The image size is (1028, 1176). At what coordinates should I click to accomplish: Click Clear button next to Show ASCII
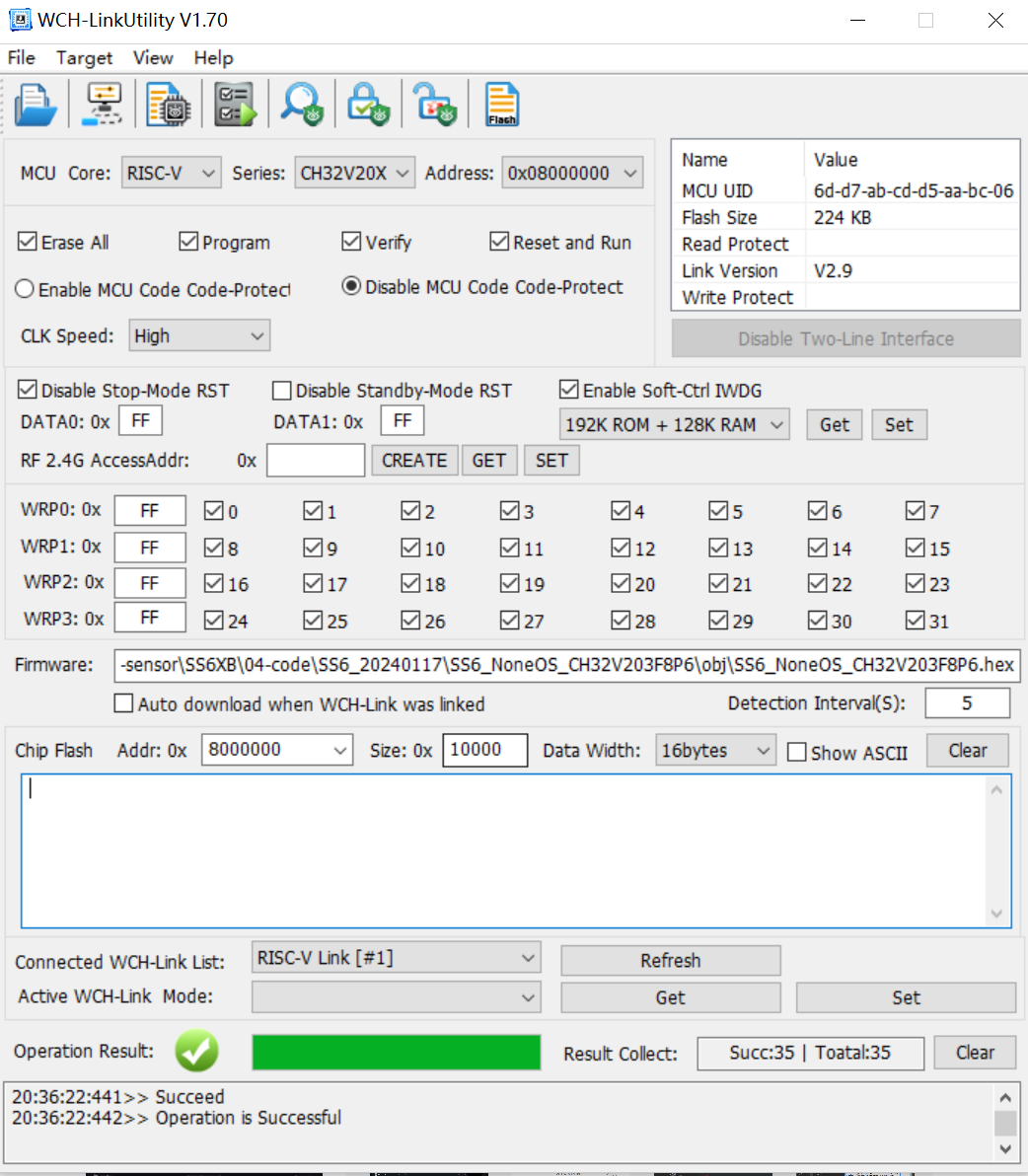tap(967, 750)
